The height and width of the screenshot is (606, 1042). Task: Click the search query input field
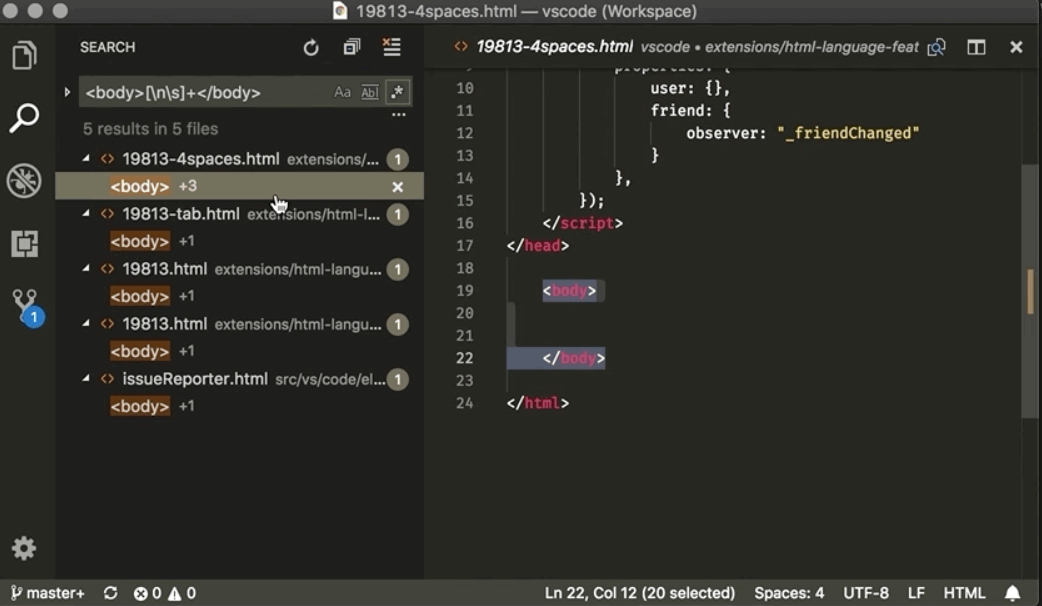pos(205,92)
